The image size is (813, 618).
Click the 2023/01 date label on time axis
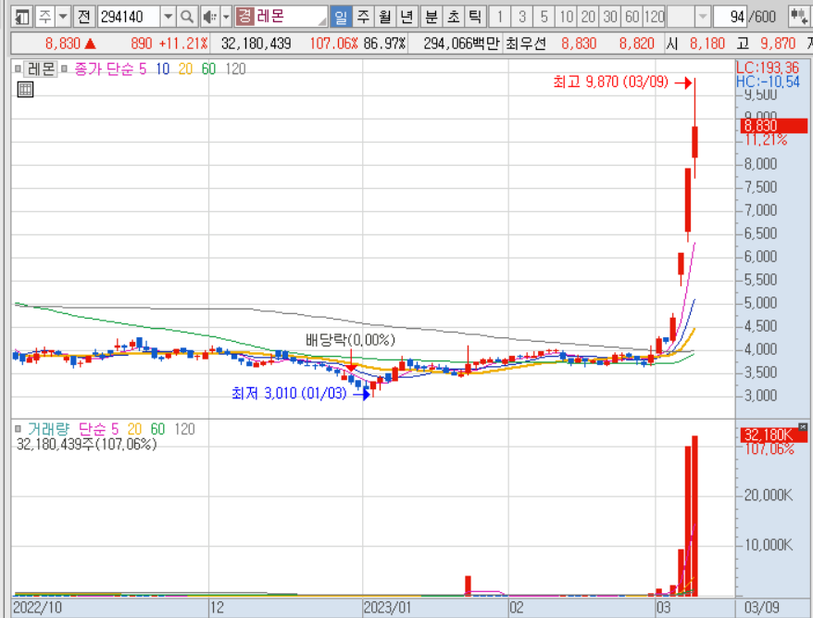[x=387, y=608]
